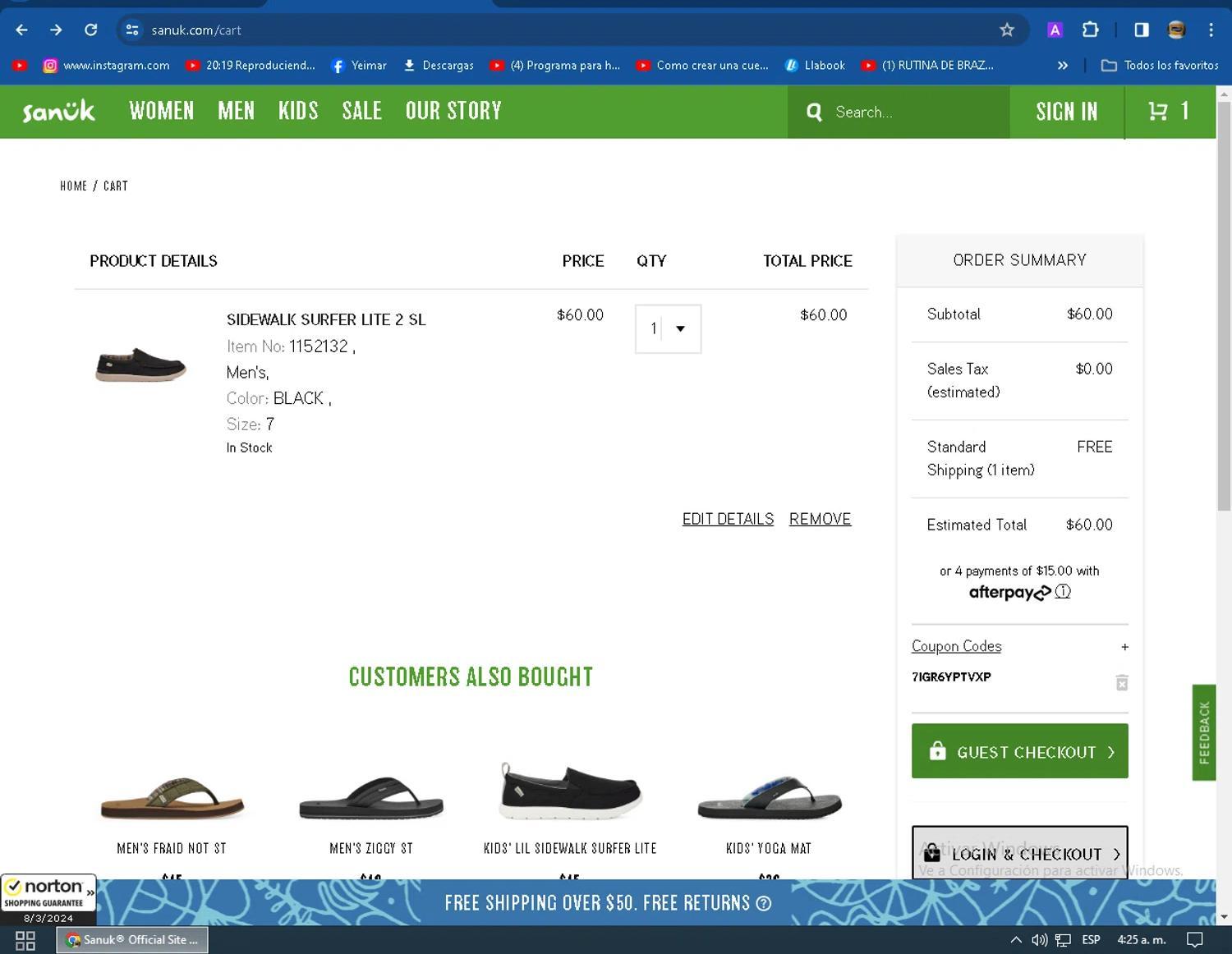Image resolution: width=1232 pixels, height=954 pixels.
Task: Click the Llabook bookmark icon
Action: tap(792, 65)
